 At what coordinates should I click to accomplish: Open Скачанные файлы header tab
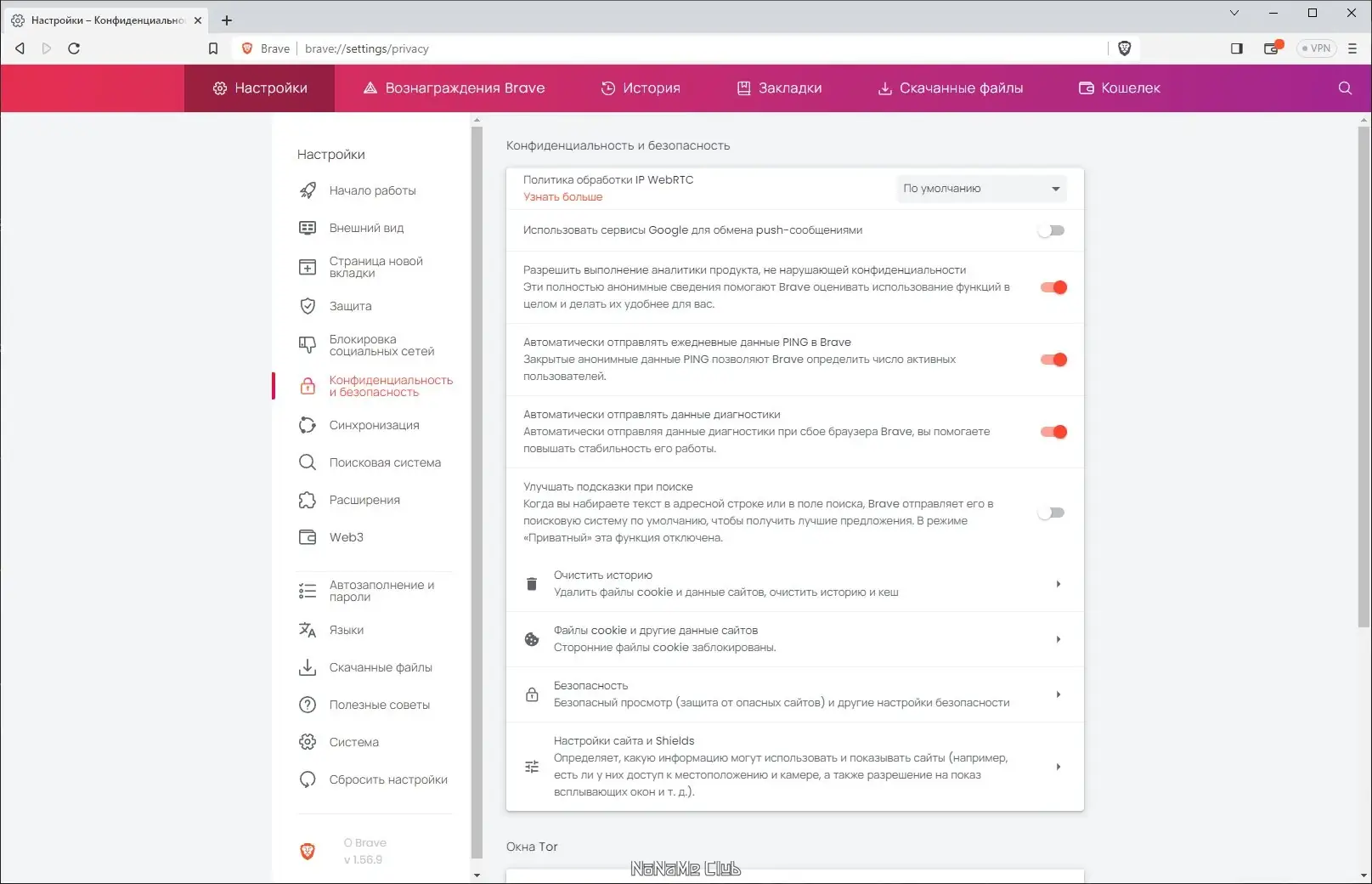pos(950,88)
